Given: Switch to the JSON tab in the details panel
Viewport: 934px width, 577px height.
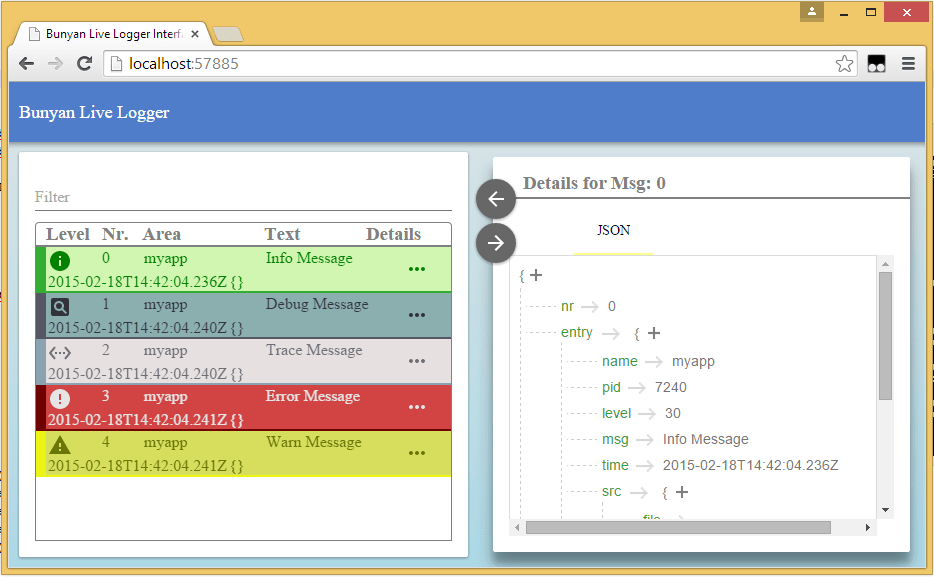Looking at the screenshot, I should pos(612,230).
